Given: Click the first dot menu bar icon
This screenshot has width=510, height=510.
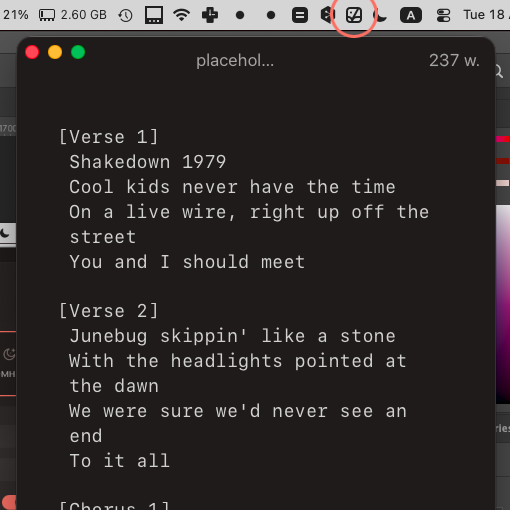Looking at the screenshot, I should click(x=240, y=15).
